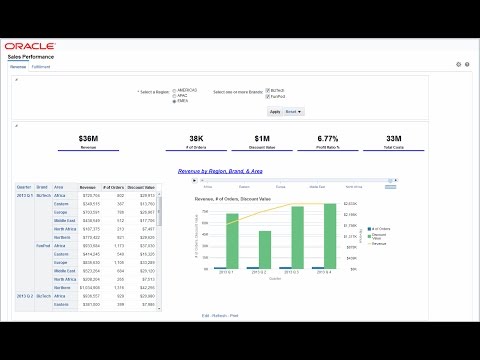Select the AMERICAS region radio button
The height and width of the screenshot is (360, 480).
click(x=174, y=91)
